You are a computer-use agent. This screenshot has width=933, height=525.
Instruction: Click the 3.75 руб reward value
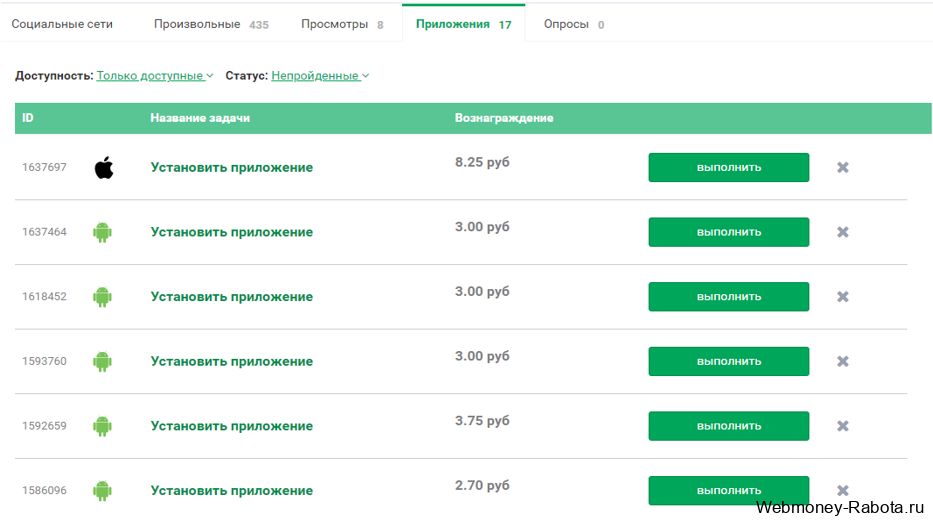pyautogui.click(x=482, y=421)
